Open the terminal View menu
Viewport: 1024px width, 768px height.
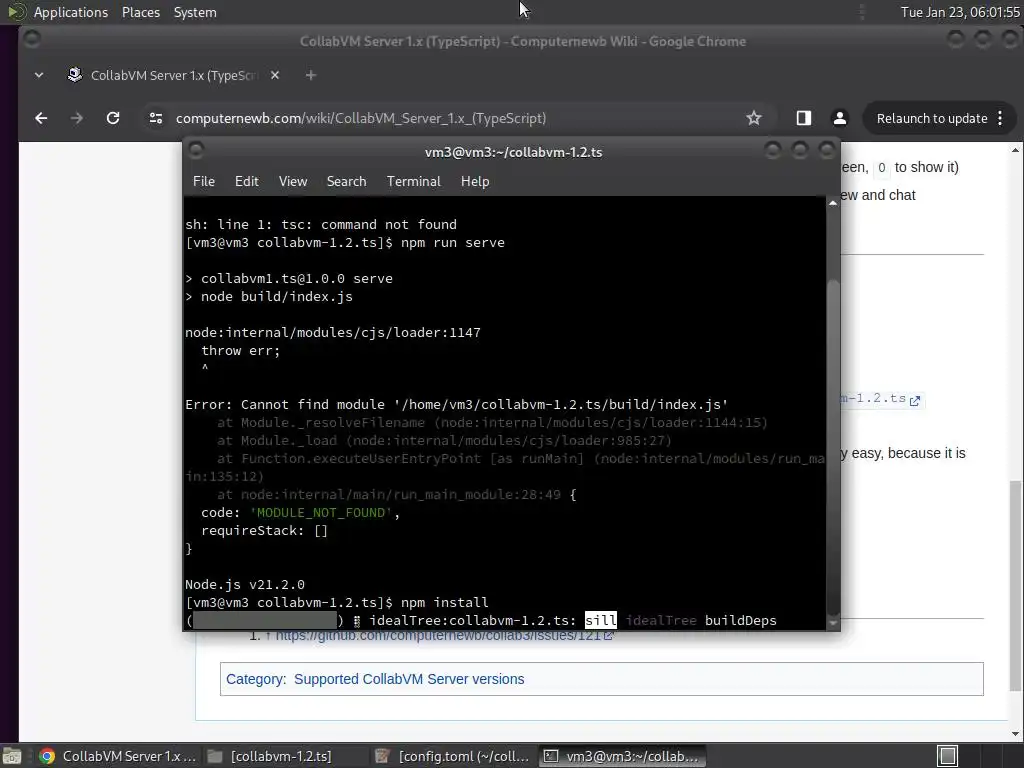[x=293, y=182]
